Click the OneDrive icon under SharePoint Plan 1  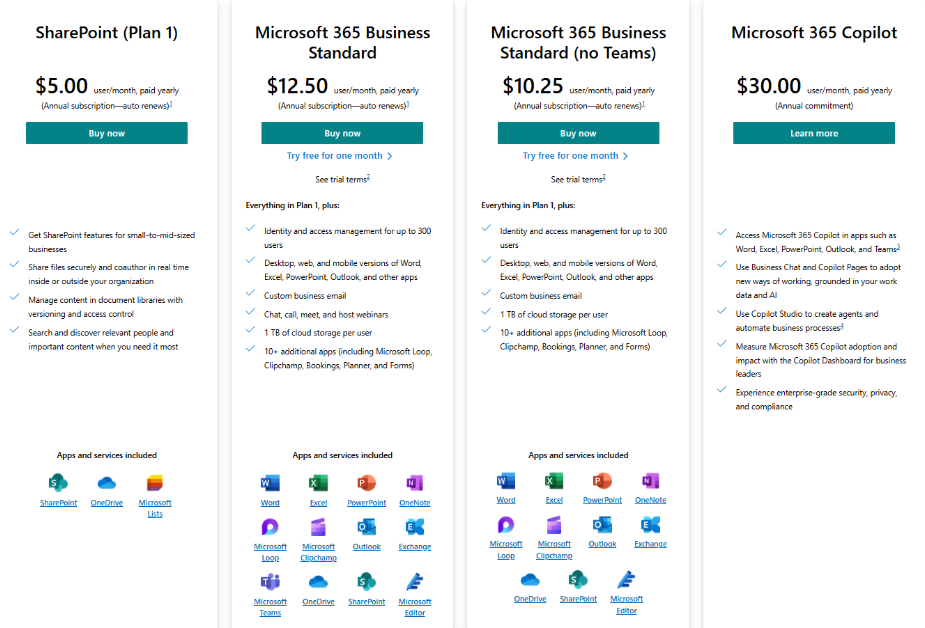click(x=107, y=484)
